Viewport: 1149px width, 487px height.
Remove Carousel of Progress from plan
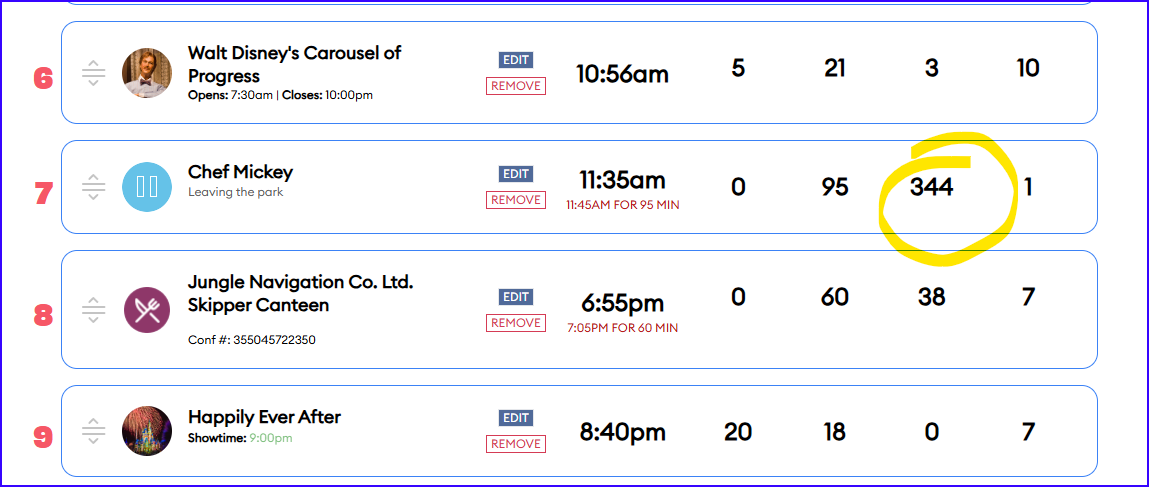pyautogui.click(x=516, y=86)
